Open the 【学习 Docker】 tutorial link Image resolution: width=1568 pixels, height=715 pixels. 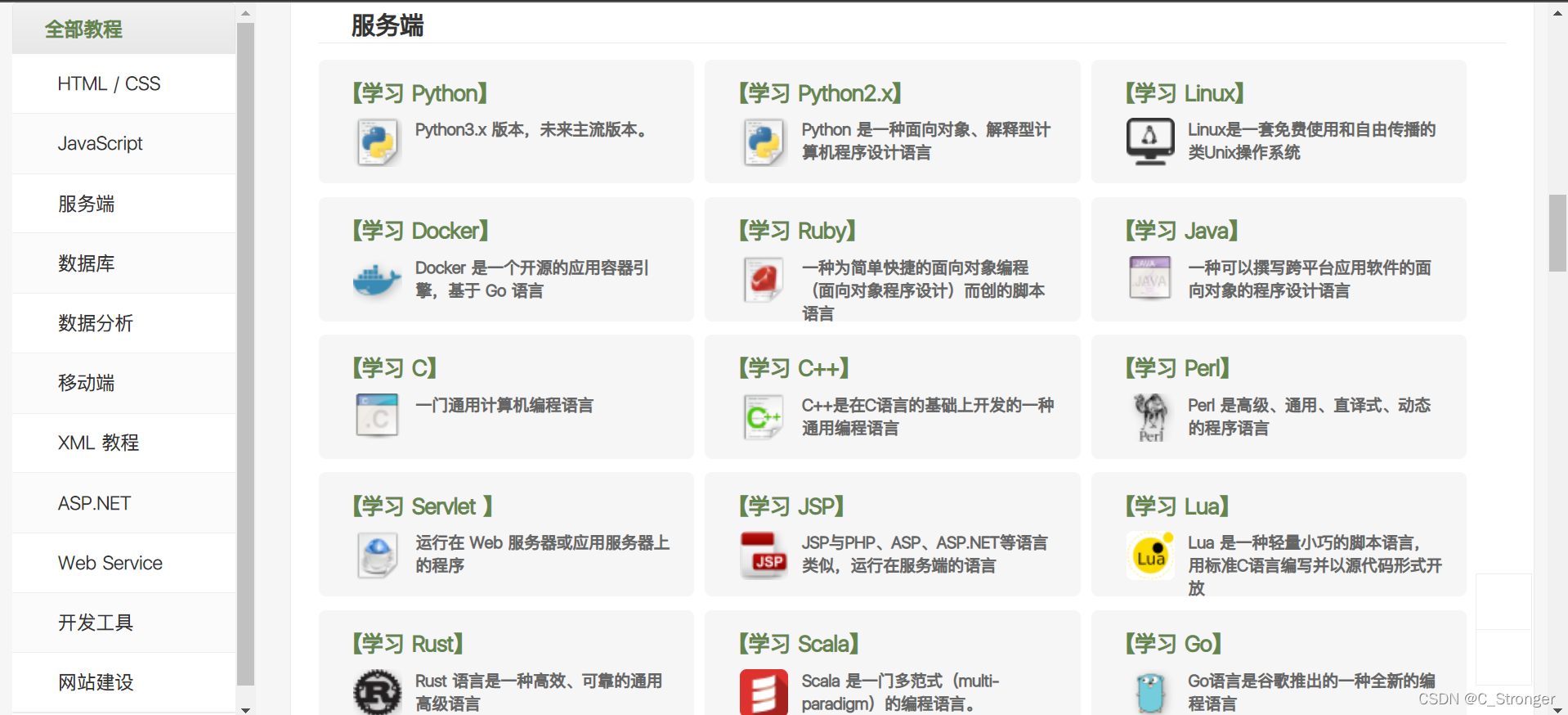click(420, 231)
